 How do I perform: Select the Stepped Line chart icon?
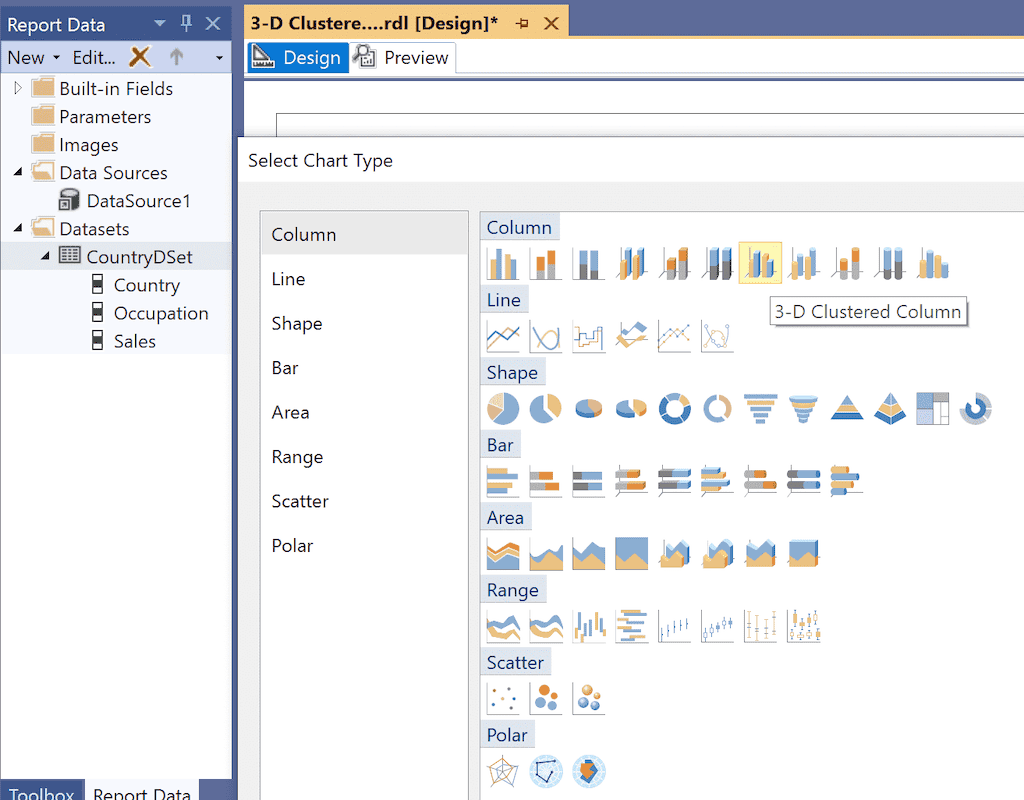(588, 336)
